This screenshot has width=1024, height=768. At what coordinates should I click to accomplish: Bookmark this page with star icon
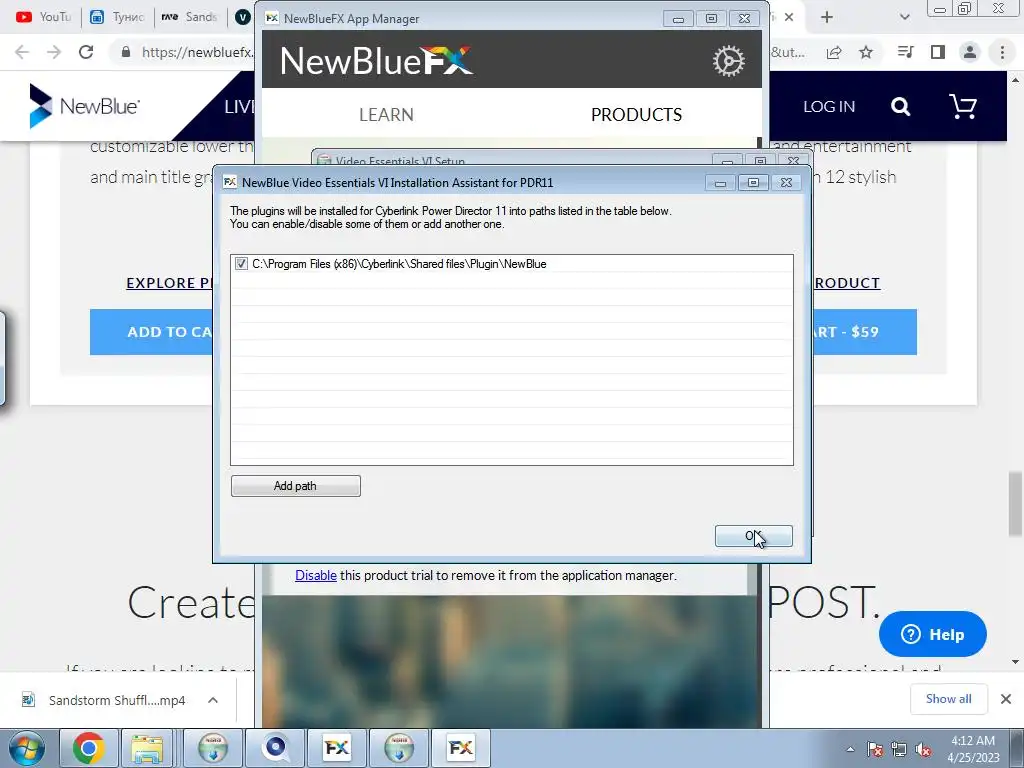coord(866,52)
